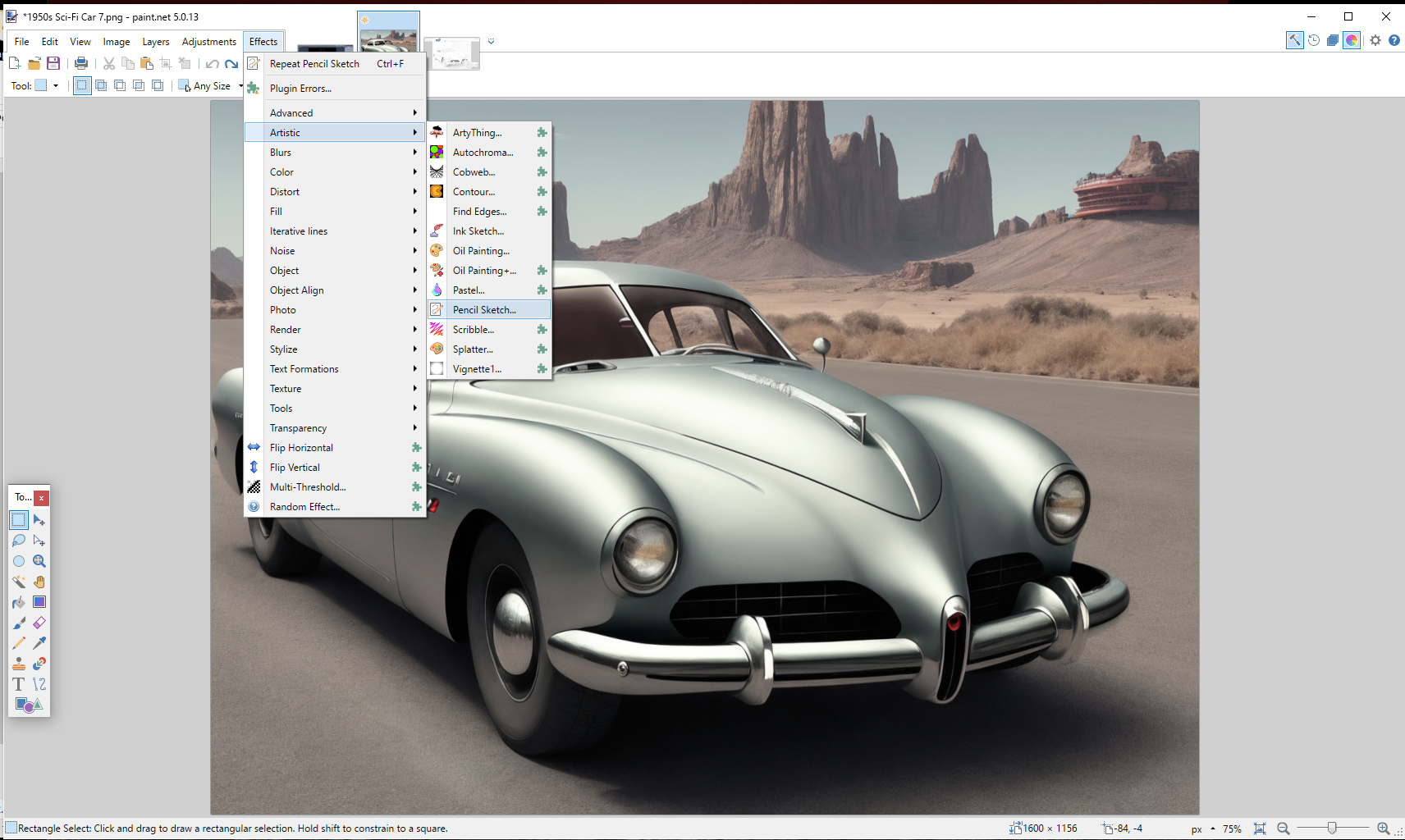Enable Replace selection mode
Screen dimensions: 1405x840
pos(82,85)
